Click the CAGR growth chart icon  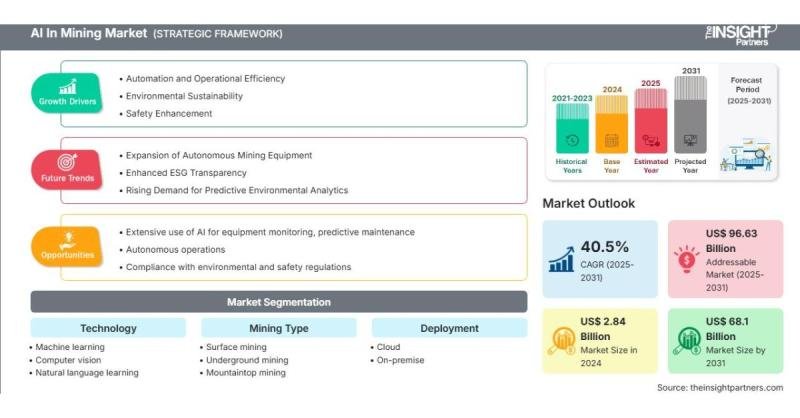coord(562,260)
